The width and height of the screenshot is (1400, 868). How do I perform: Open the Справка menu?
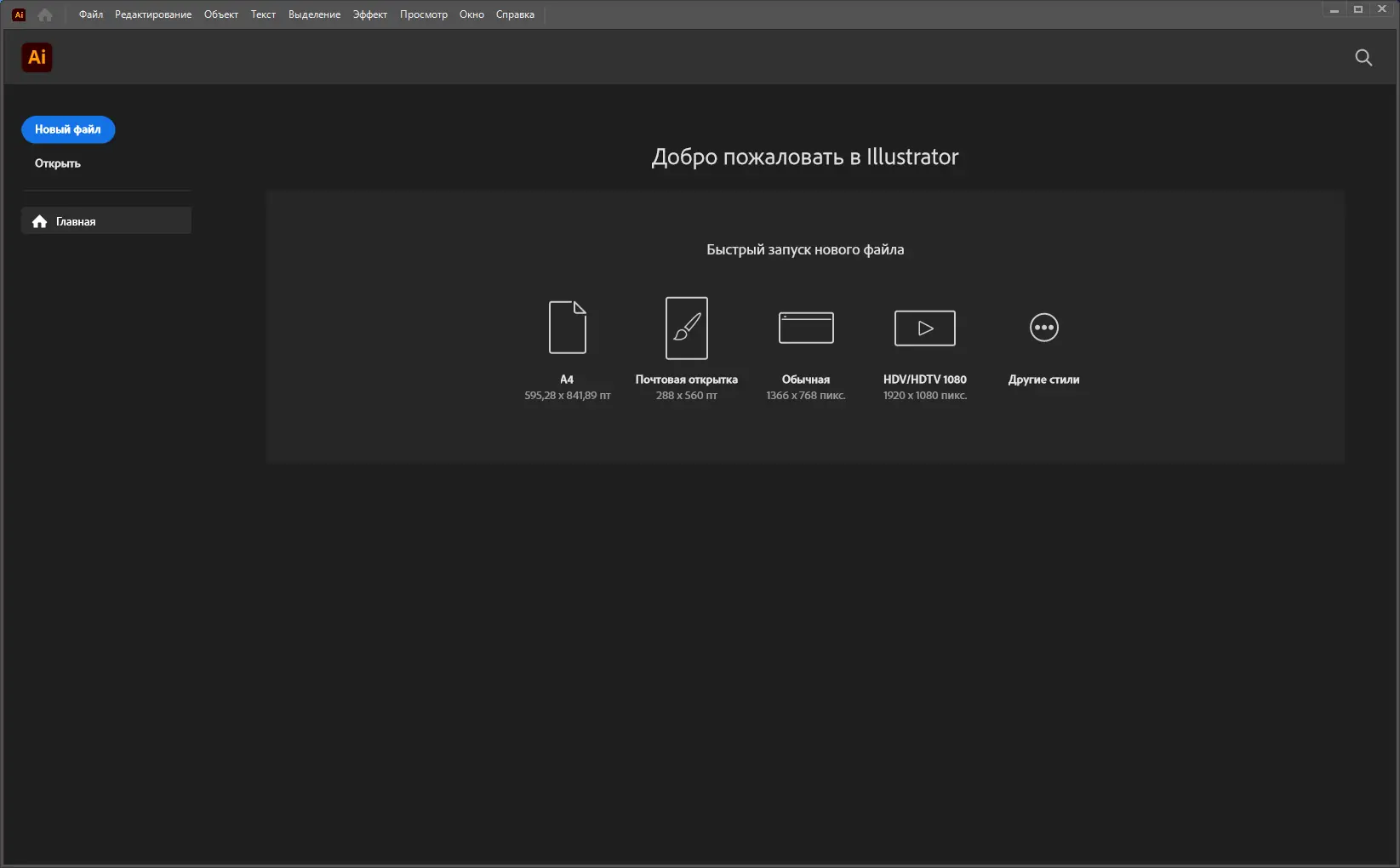coord(514,14)
